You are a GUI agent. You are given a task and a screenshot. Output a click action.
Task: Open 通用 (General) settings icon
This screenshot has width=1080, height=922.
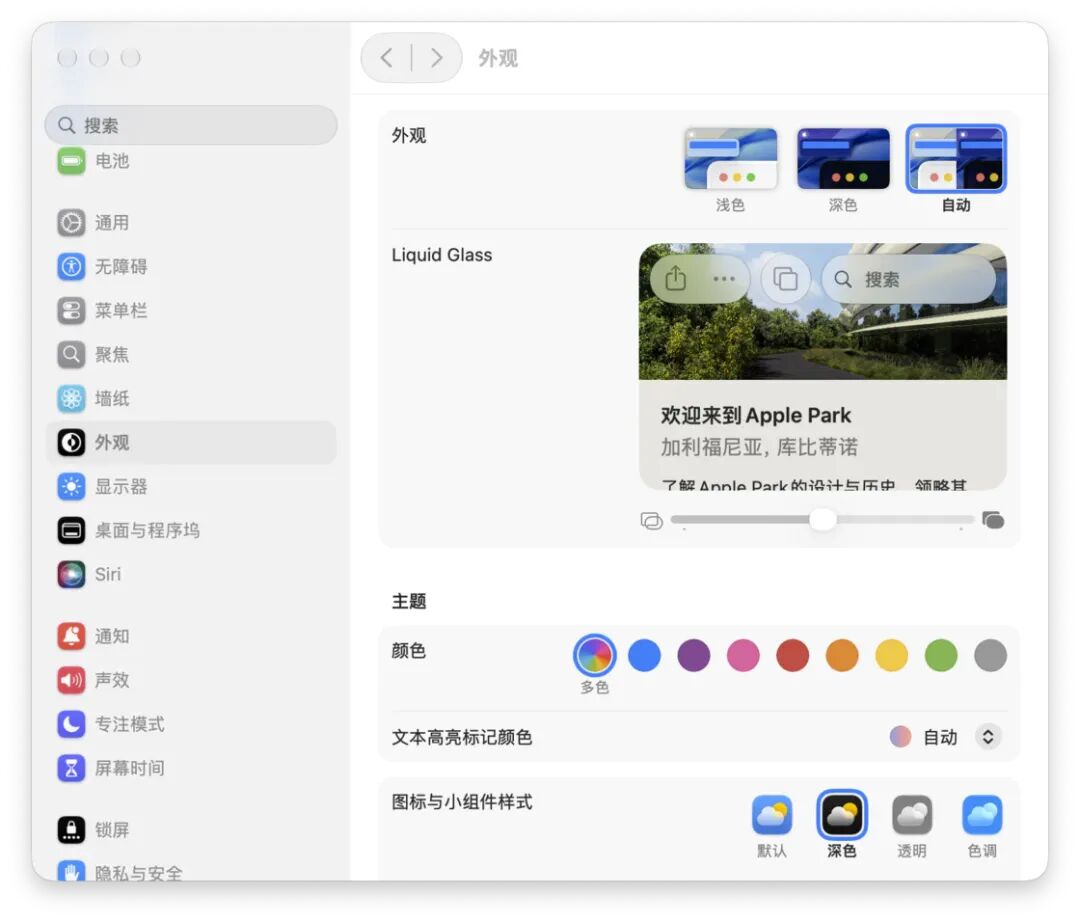[71, 222]
